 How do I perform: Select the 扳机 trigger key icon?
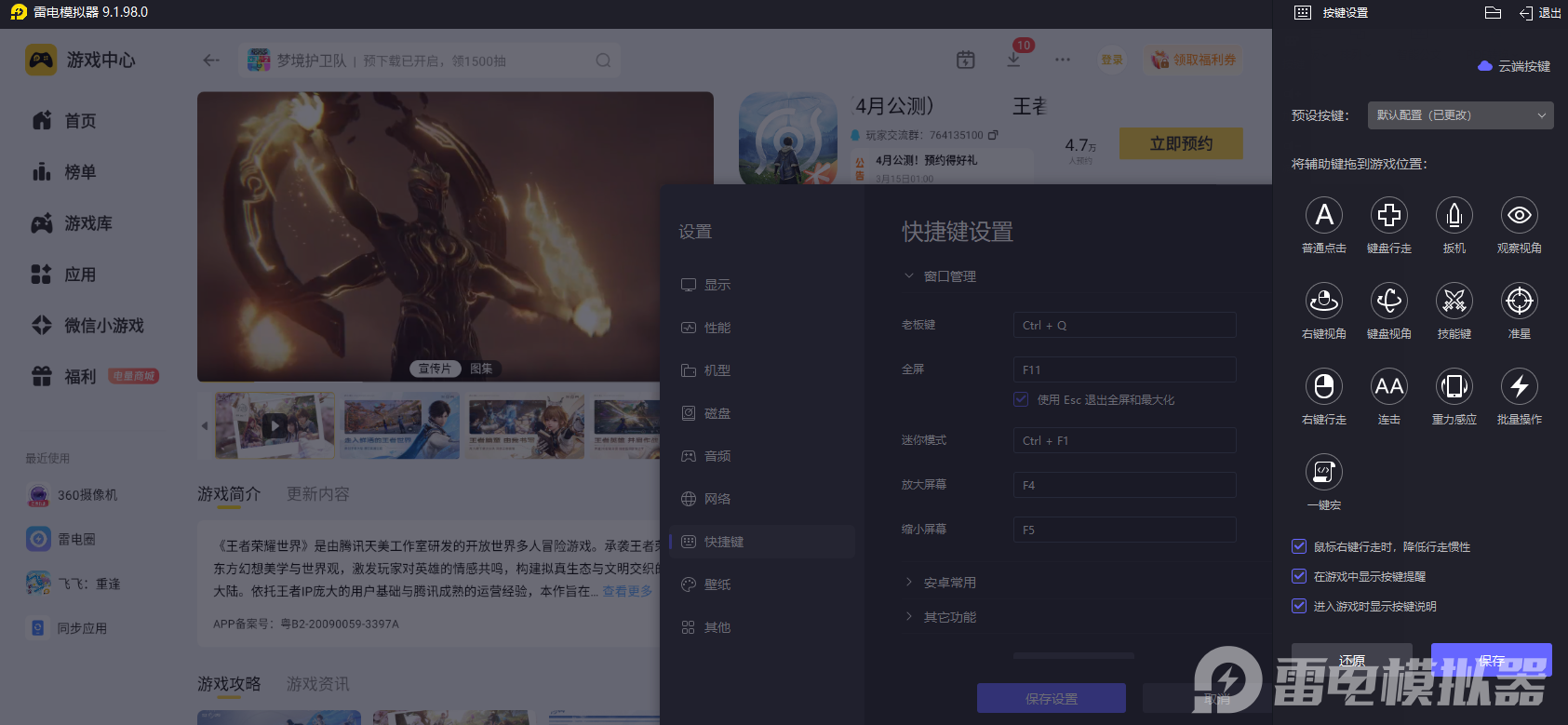click(x=1454, y=215)
